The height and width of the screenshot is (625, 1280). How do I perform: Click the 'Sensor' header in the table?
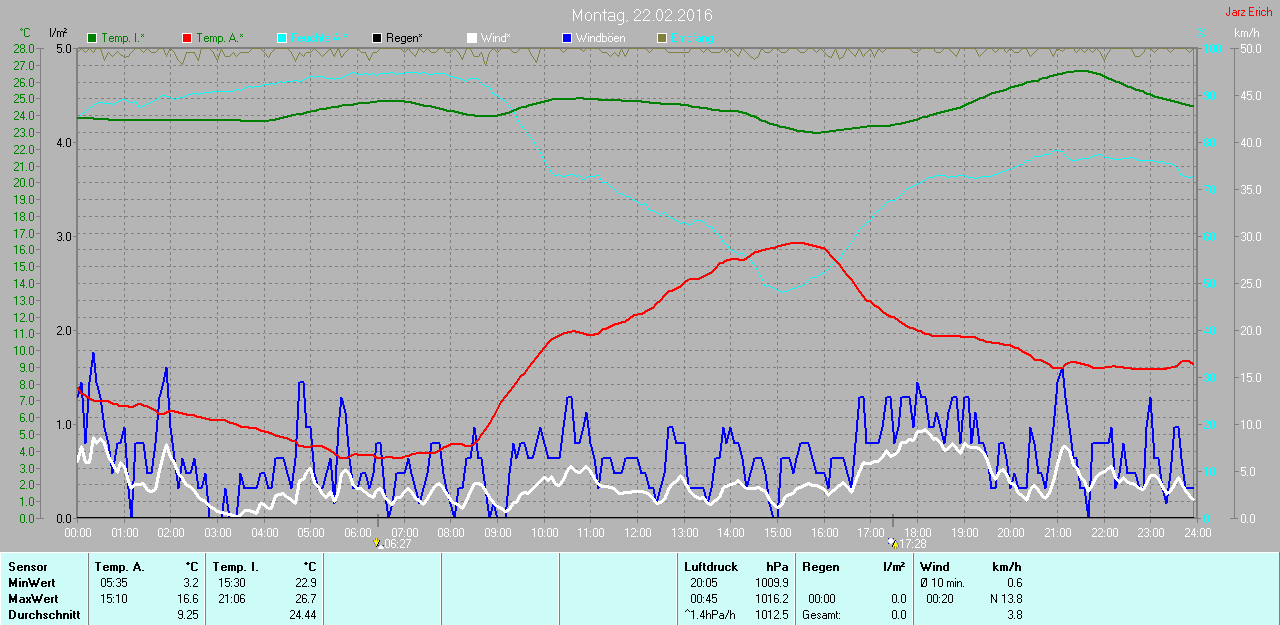pyautogui.click(x=27, y=567)
